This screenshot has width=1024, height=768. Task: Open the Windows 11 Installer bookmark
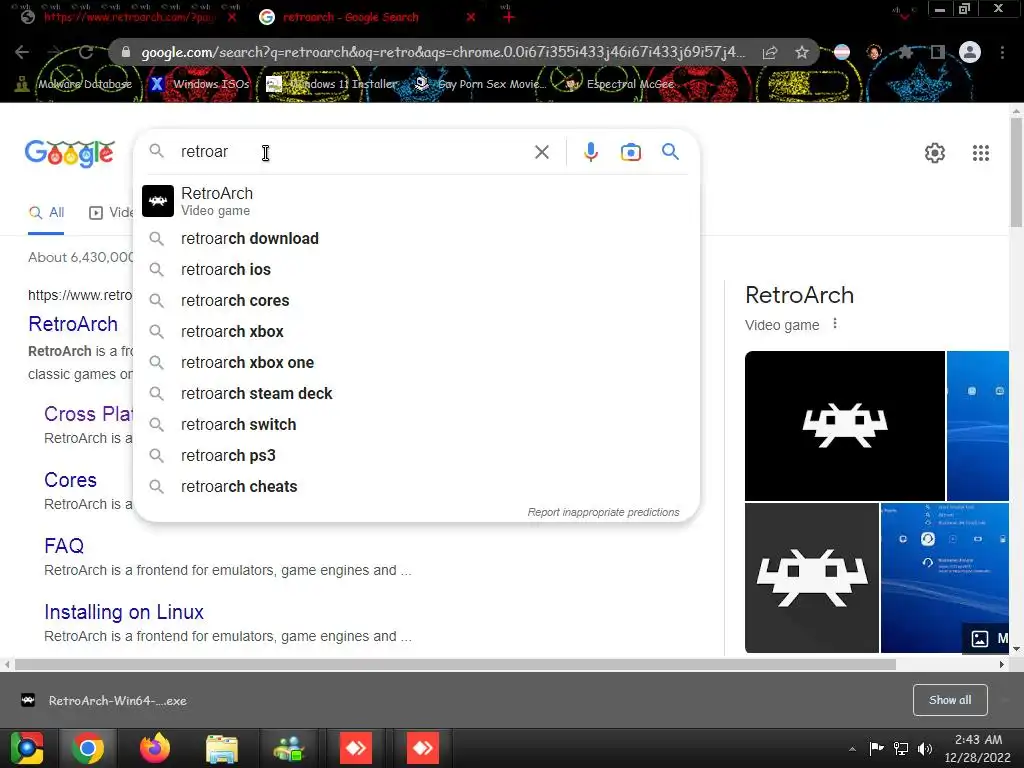[332, 84]
